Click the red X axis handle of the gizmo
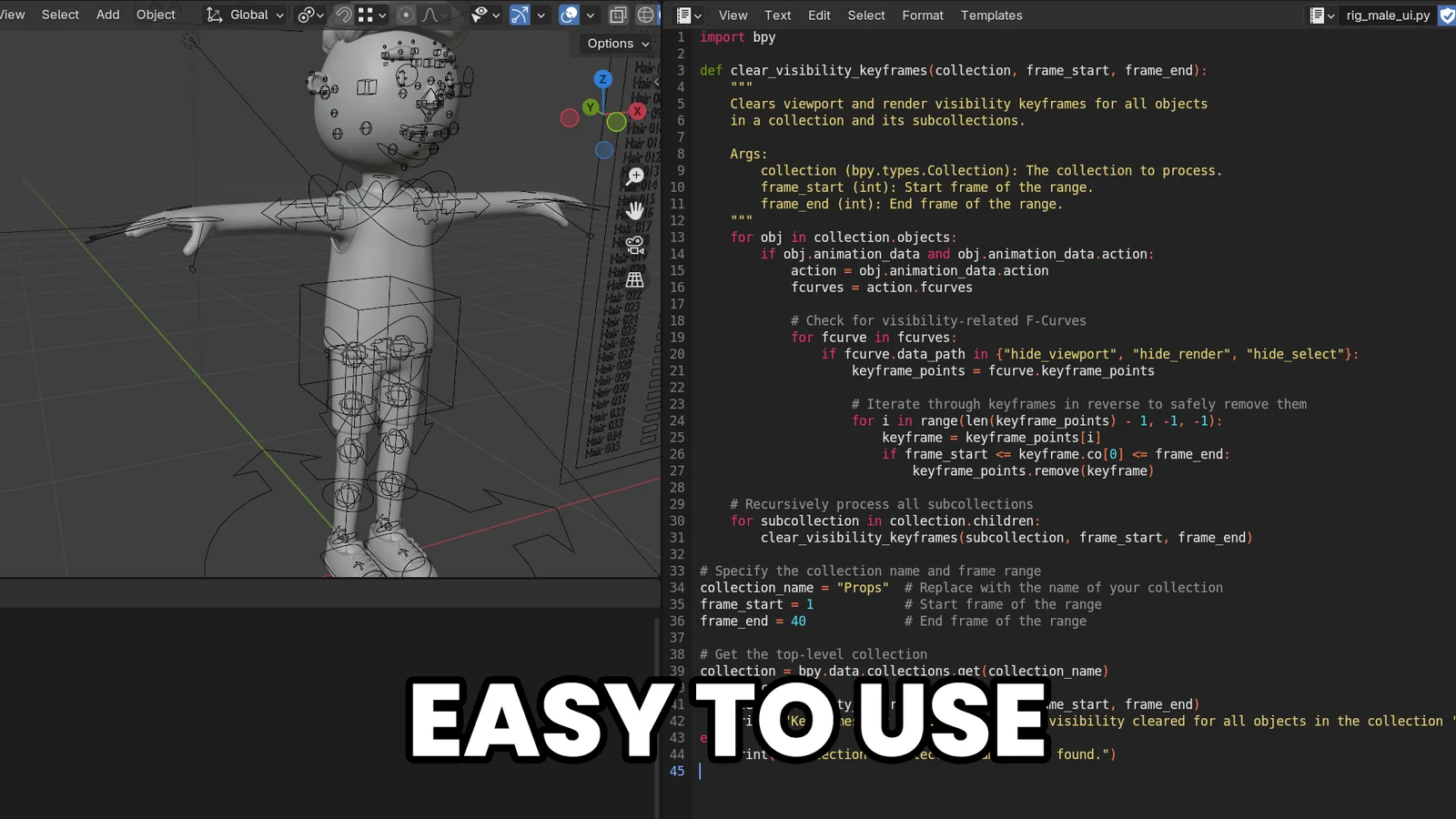This screenshot has width=1456, height=819. pyautogui.click(x=636, y=110)
